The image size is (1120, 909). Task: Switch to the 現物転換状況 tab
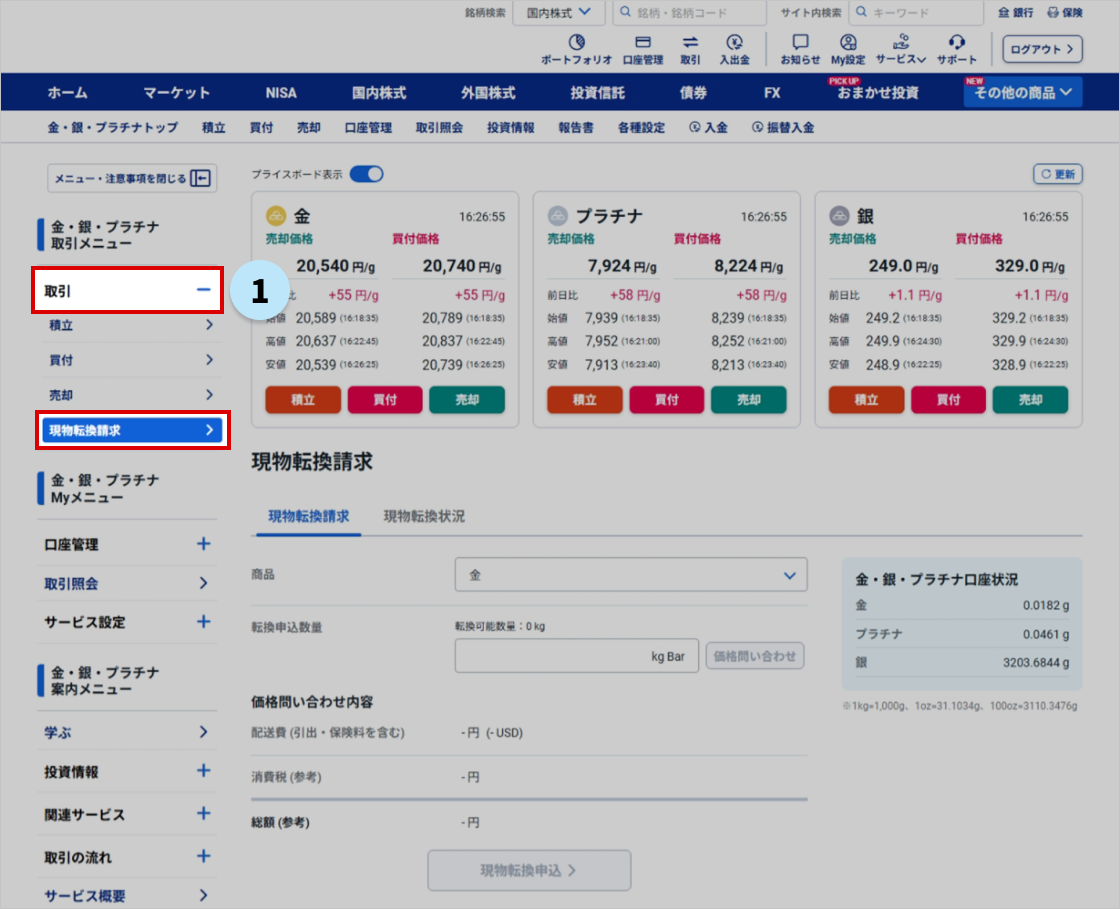click(x=424, y=517)
